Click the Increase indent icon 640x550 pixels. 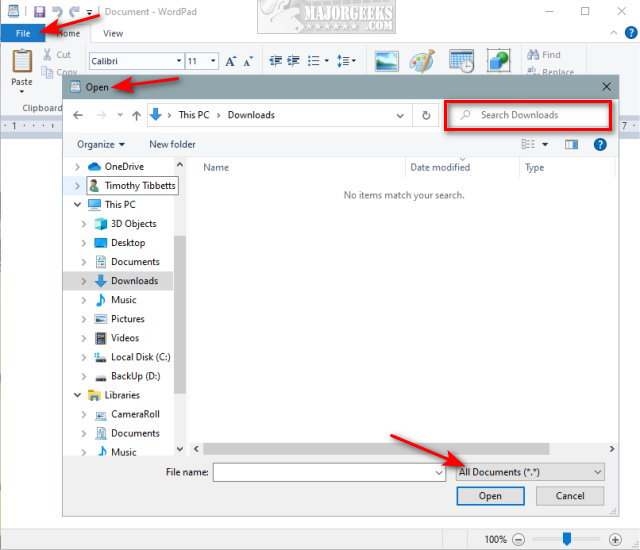click(x=293, y=61)
